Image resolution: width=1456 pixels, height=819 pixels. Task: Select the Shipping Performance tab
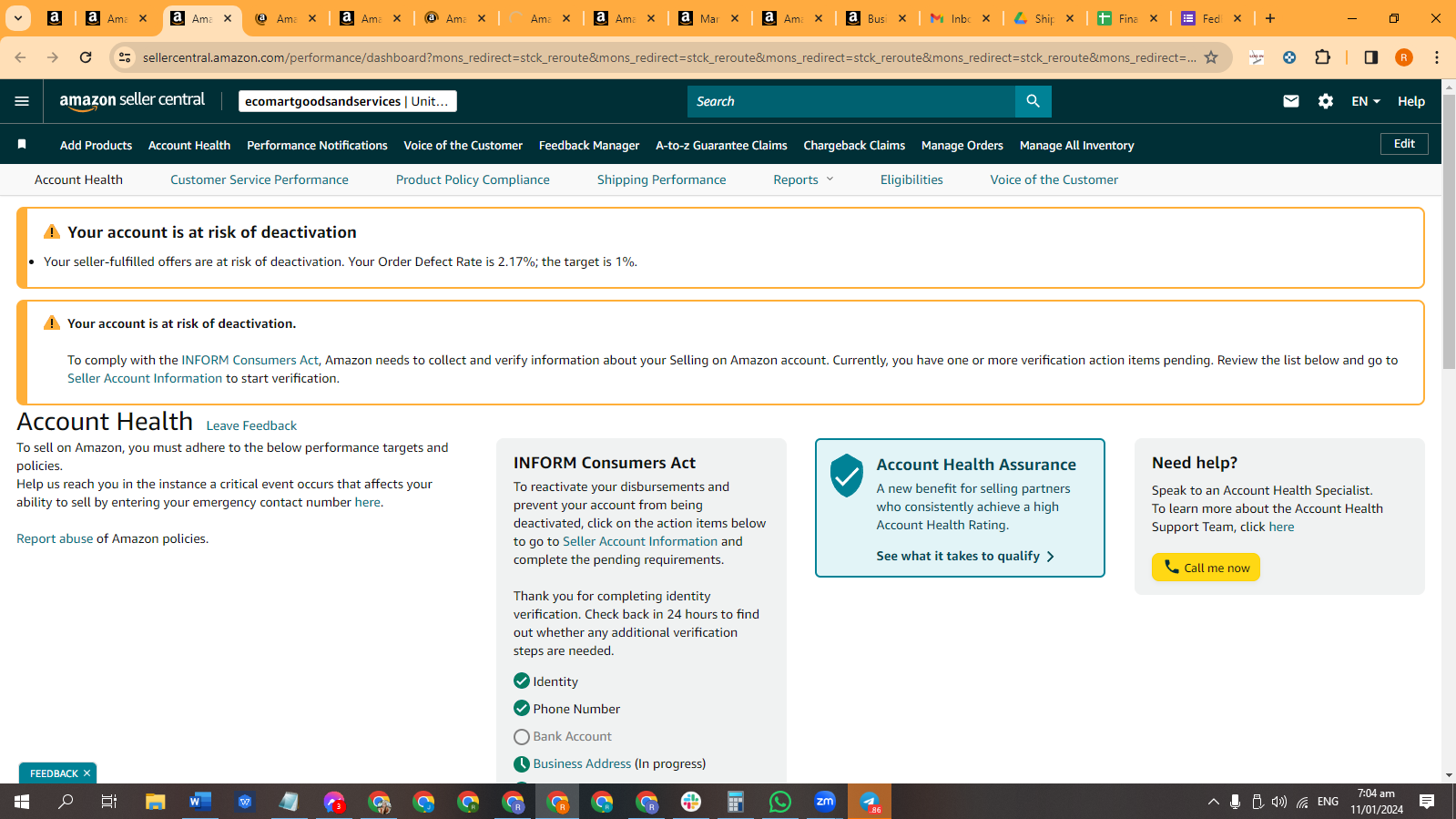(x=662, y=179)
